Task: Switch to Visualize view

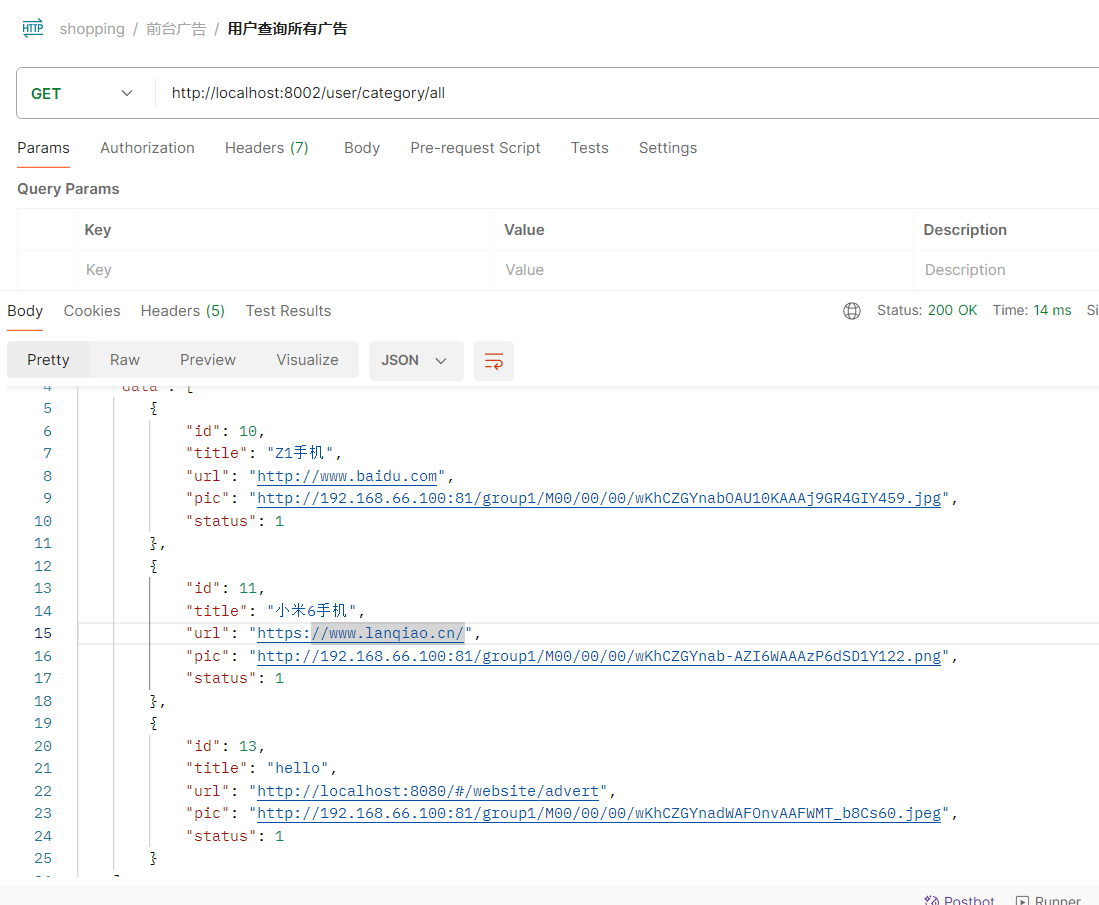Action: click(307, 360)
